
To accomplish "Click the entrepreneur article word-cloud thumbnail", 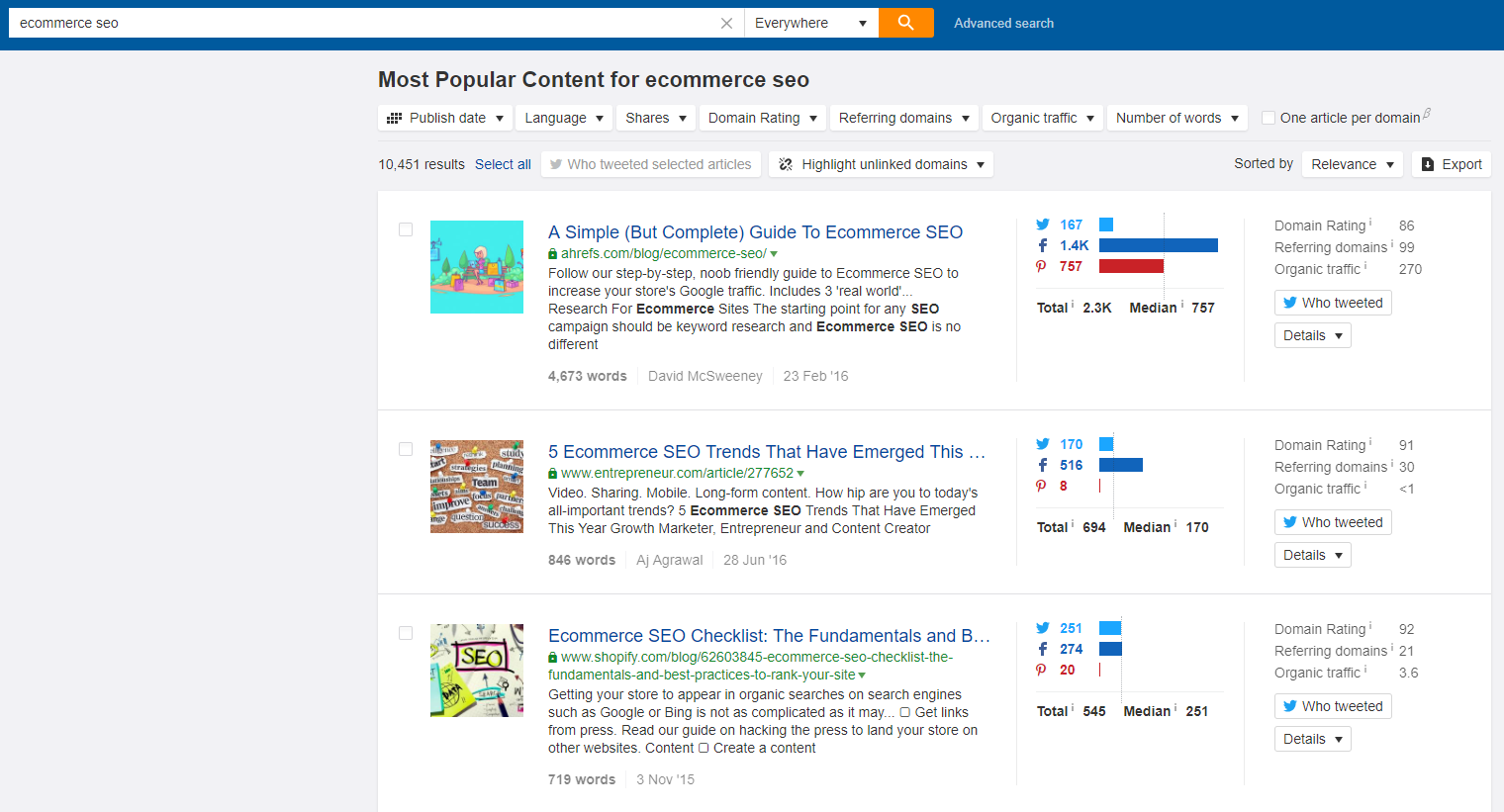I will click(477, 487).
